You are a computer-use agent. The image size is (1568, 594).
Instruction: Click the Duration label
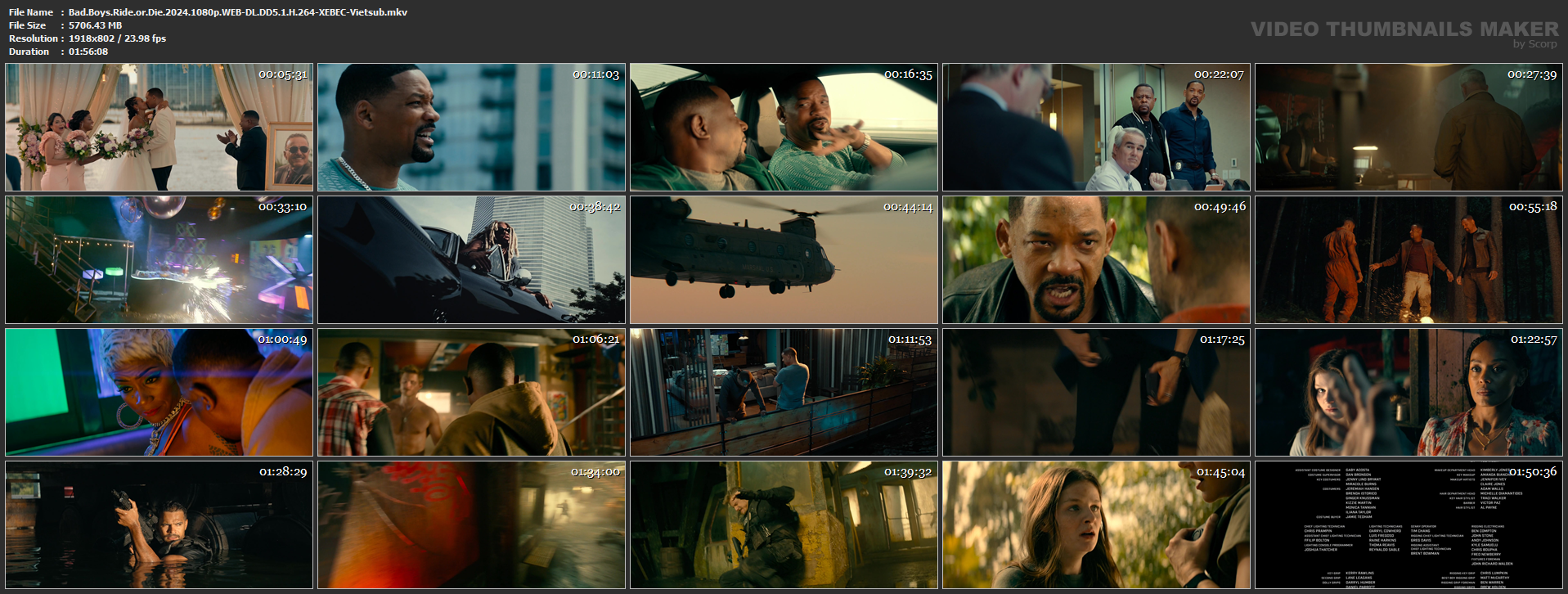pos(29,52)
